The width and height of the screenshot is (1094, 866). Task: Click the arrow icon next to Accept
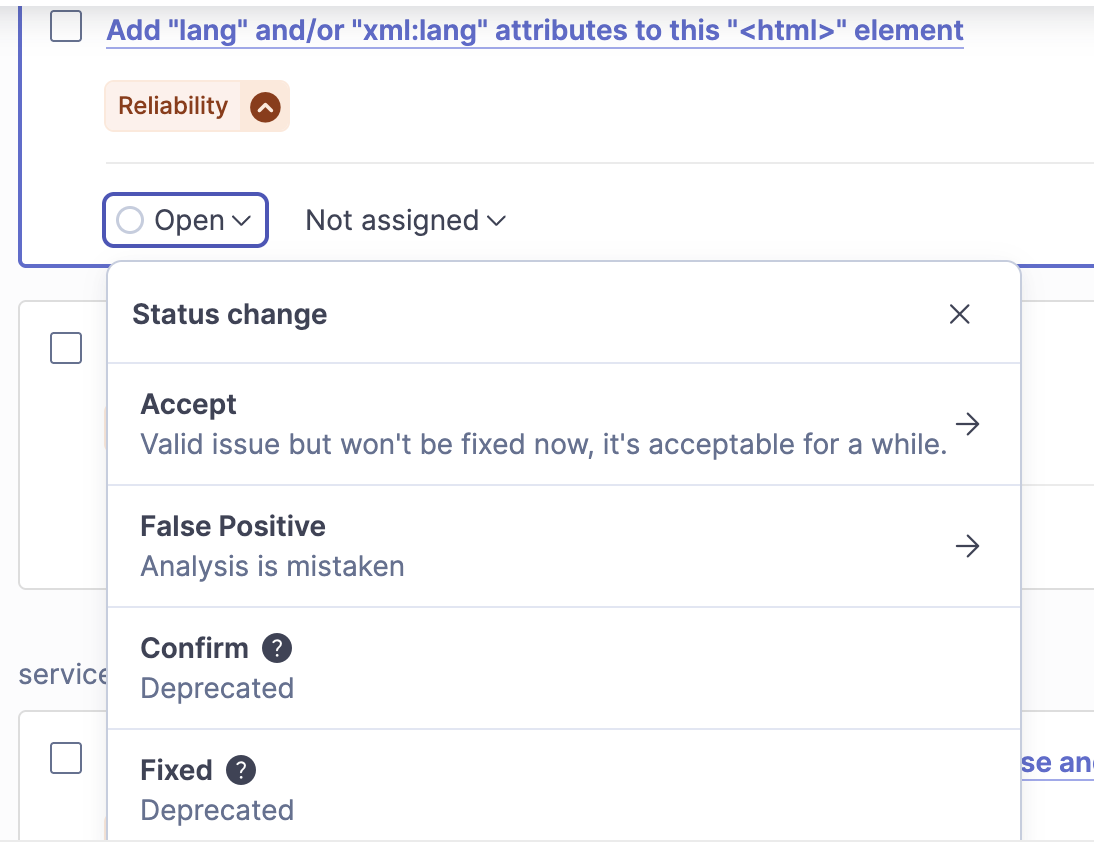coord(967,424)
